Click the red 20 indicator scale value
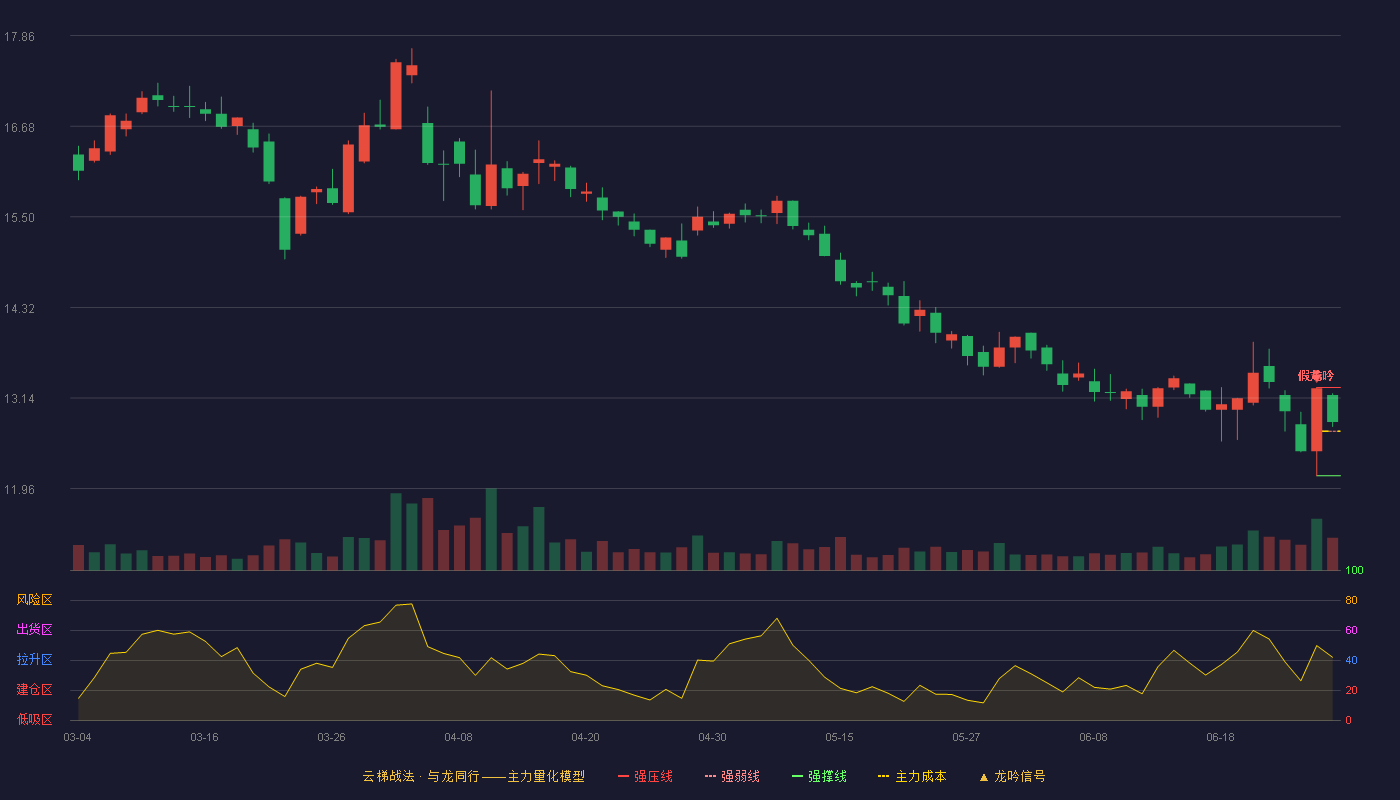The height and width of the screenshot is (800, 1400). (x=1351, y=690)
